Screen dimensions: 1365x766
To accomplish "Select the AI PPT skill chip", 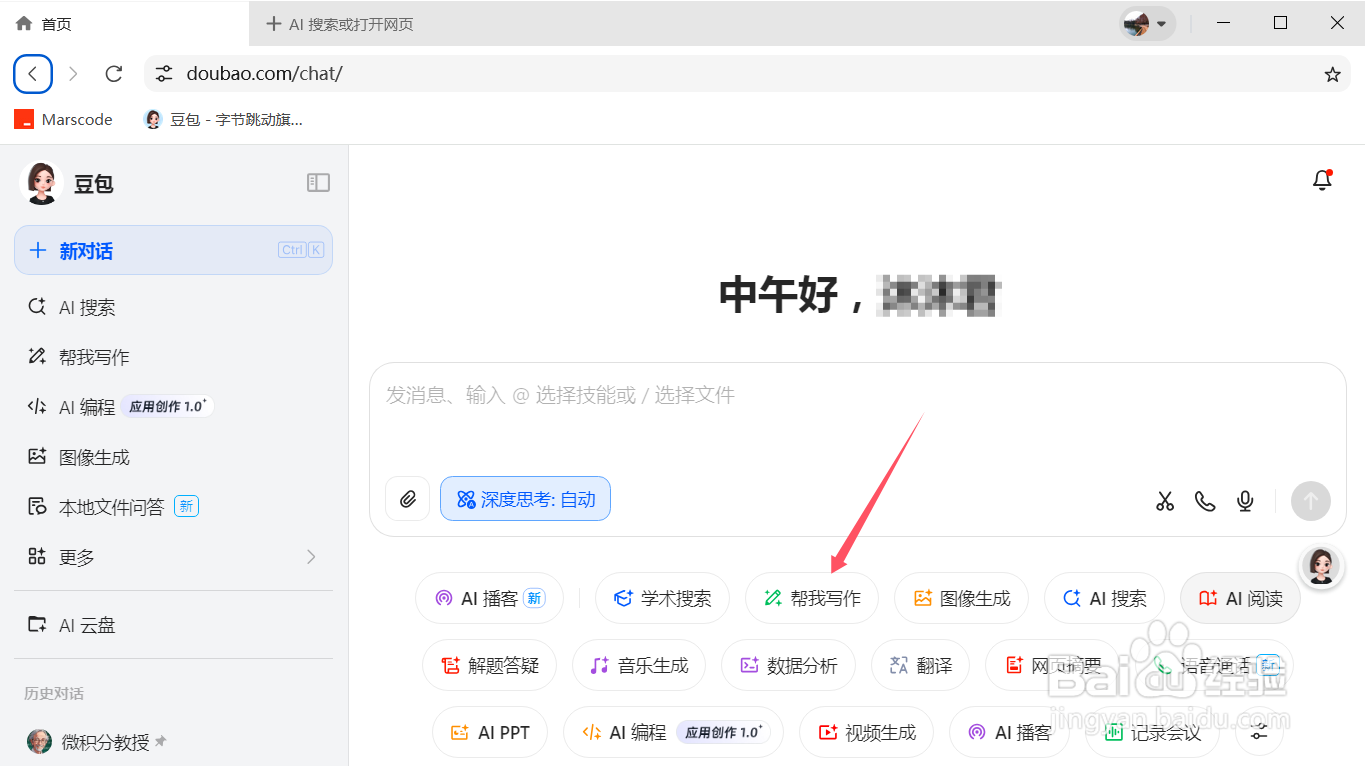I will [490, 732].
